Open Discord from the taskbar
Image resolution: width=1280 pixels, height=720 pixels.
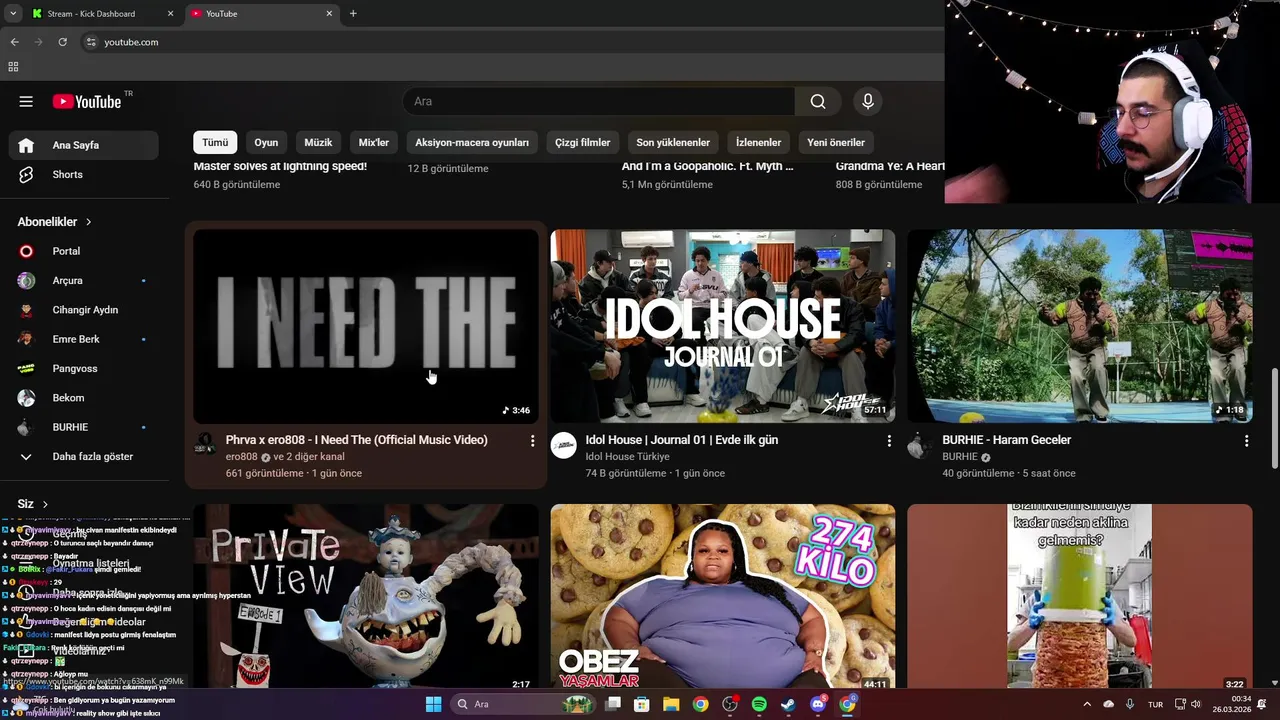pos(818,704)
